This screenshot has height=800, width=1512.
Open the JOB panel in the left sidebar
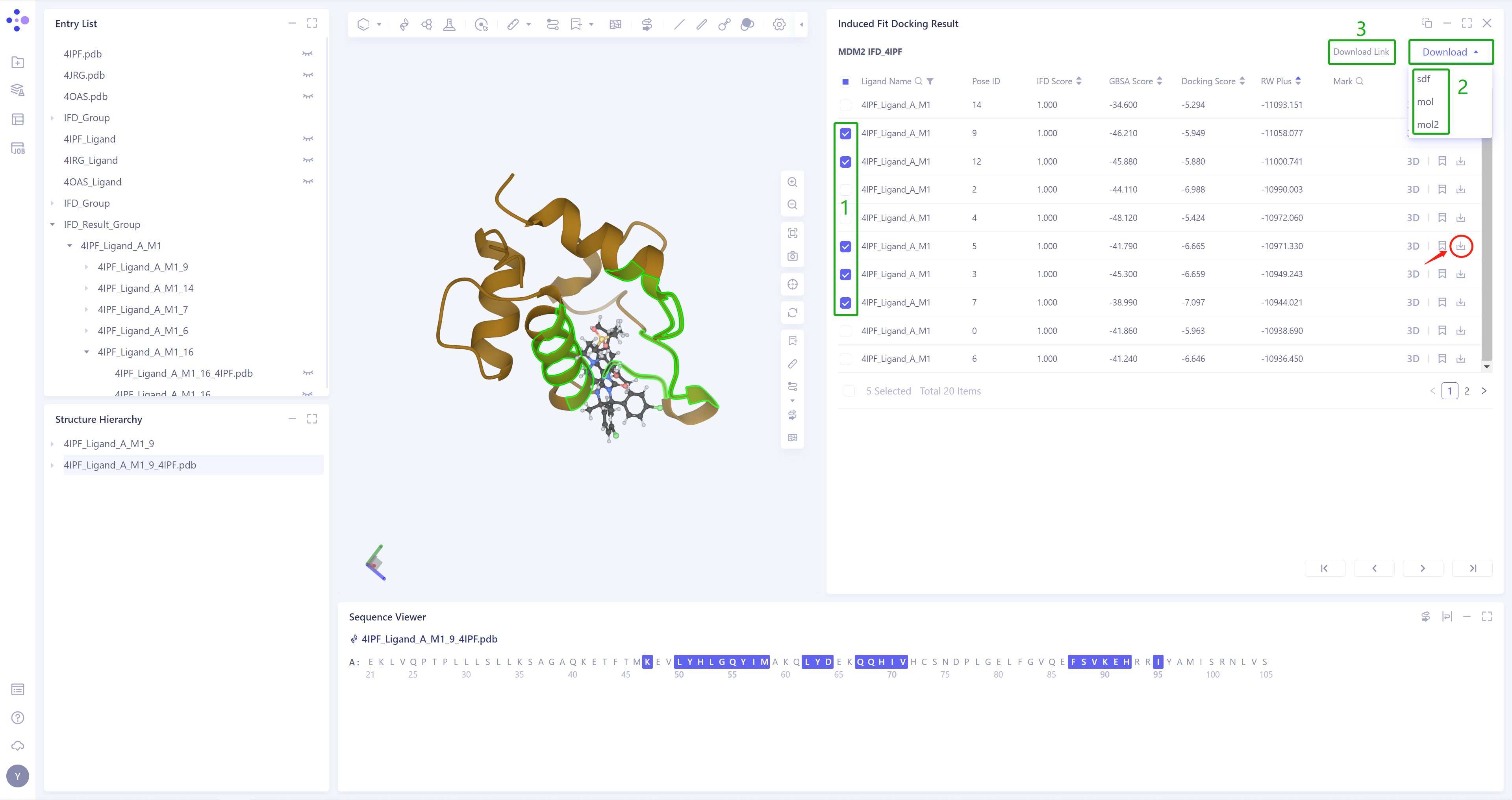click(x=18, y=148)
